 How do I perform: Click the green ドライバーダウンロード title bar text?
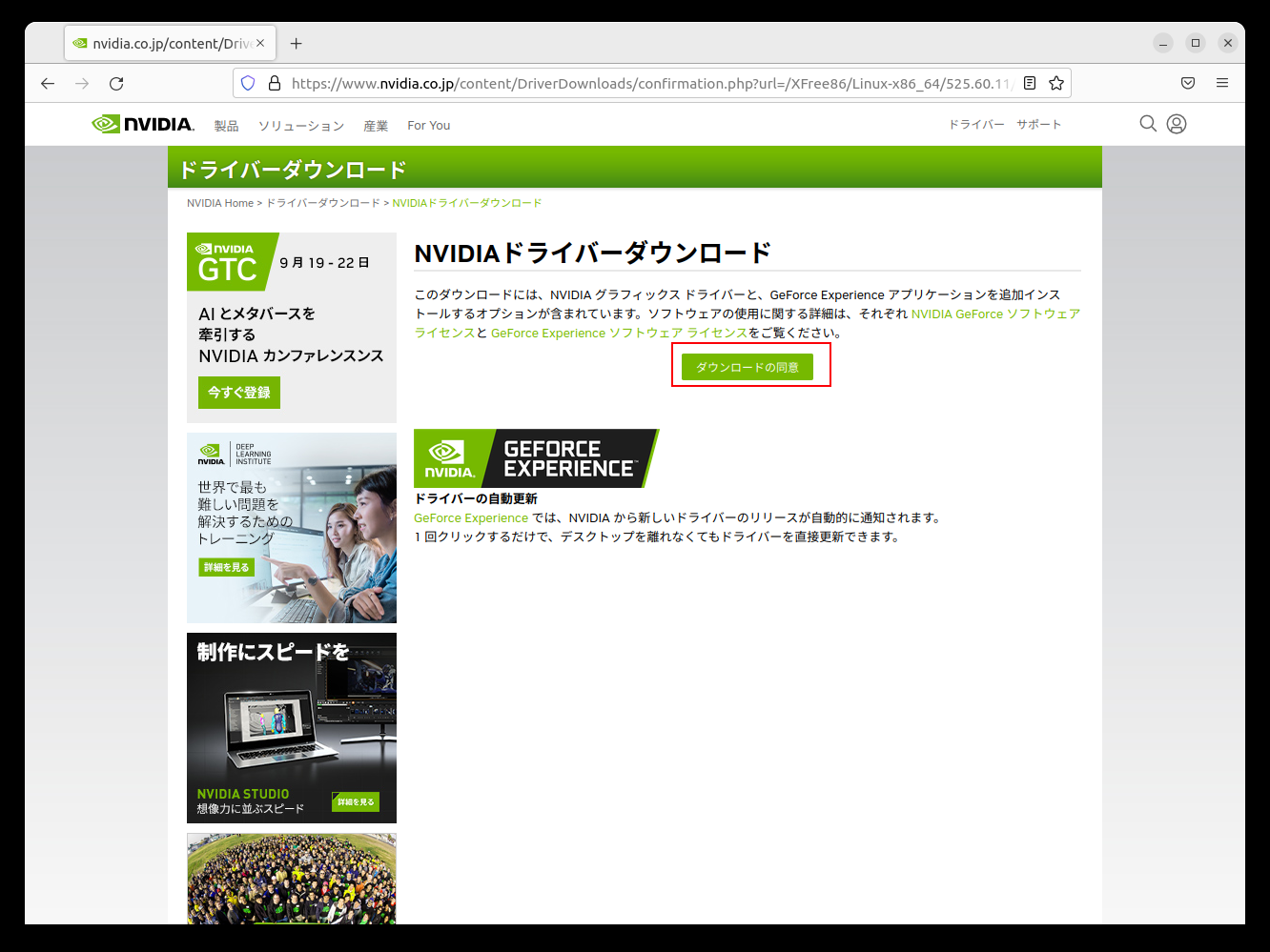point(293,170)
